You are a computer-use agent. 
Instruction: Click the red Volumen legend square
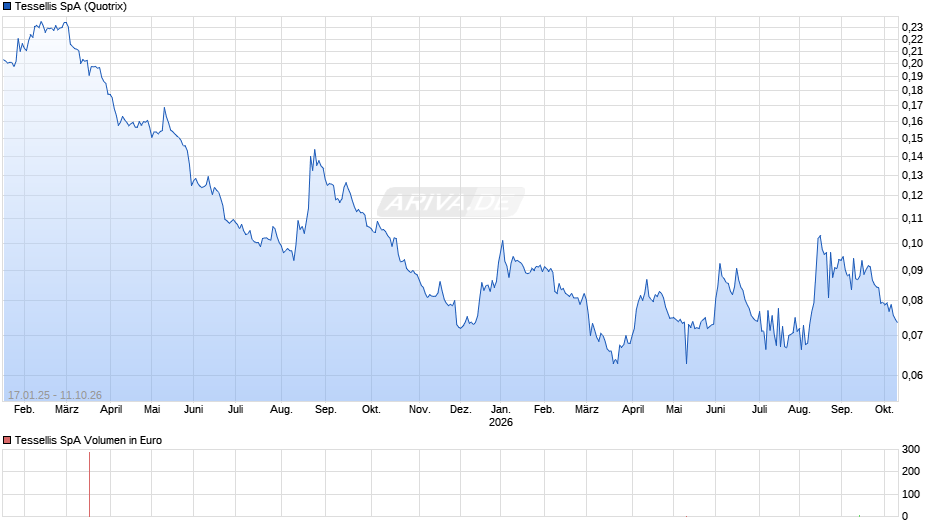pos(7,440)
